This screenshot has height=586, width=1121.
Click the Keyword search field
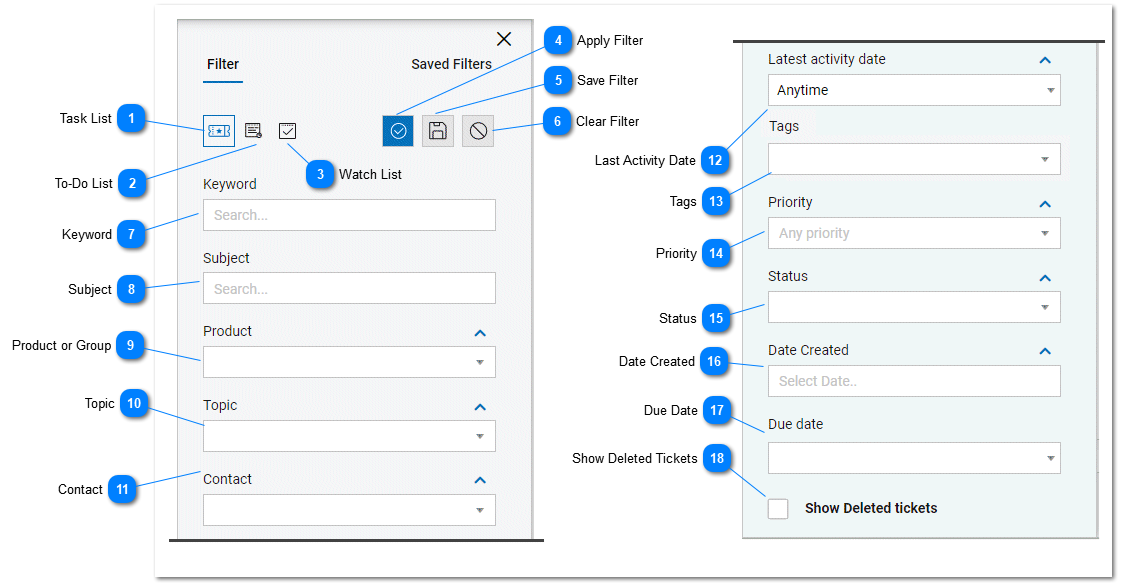[x=349, y=215]
